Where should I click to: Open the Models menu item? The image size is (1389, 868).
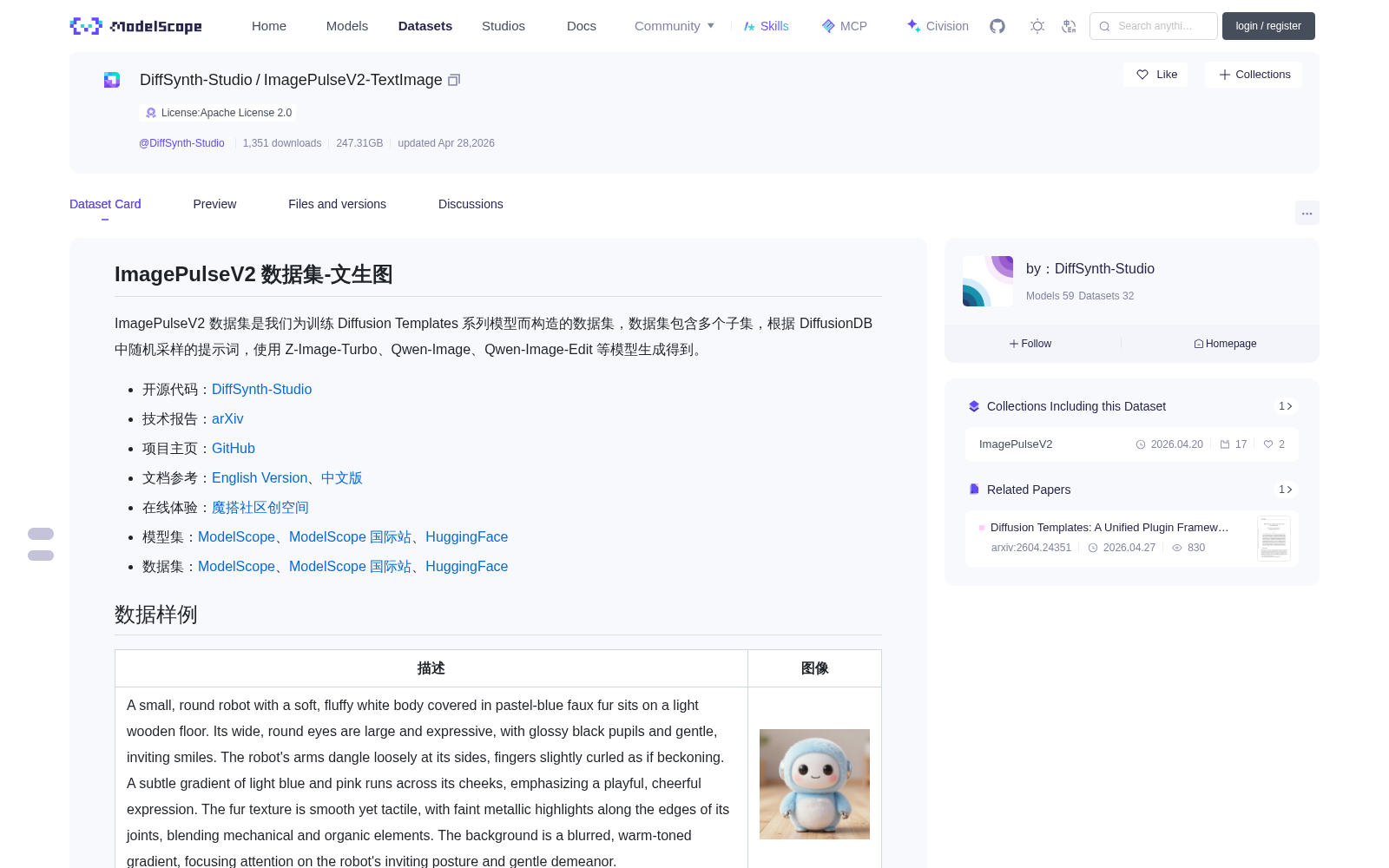[347, 26]
